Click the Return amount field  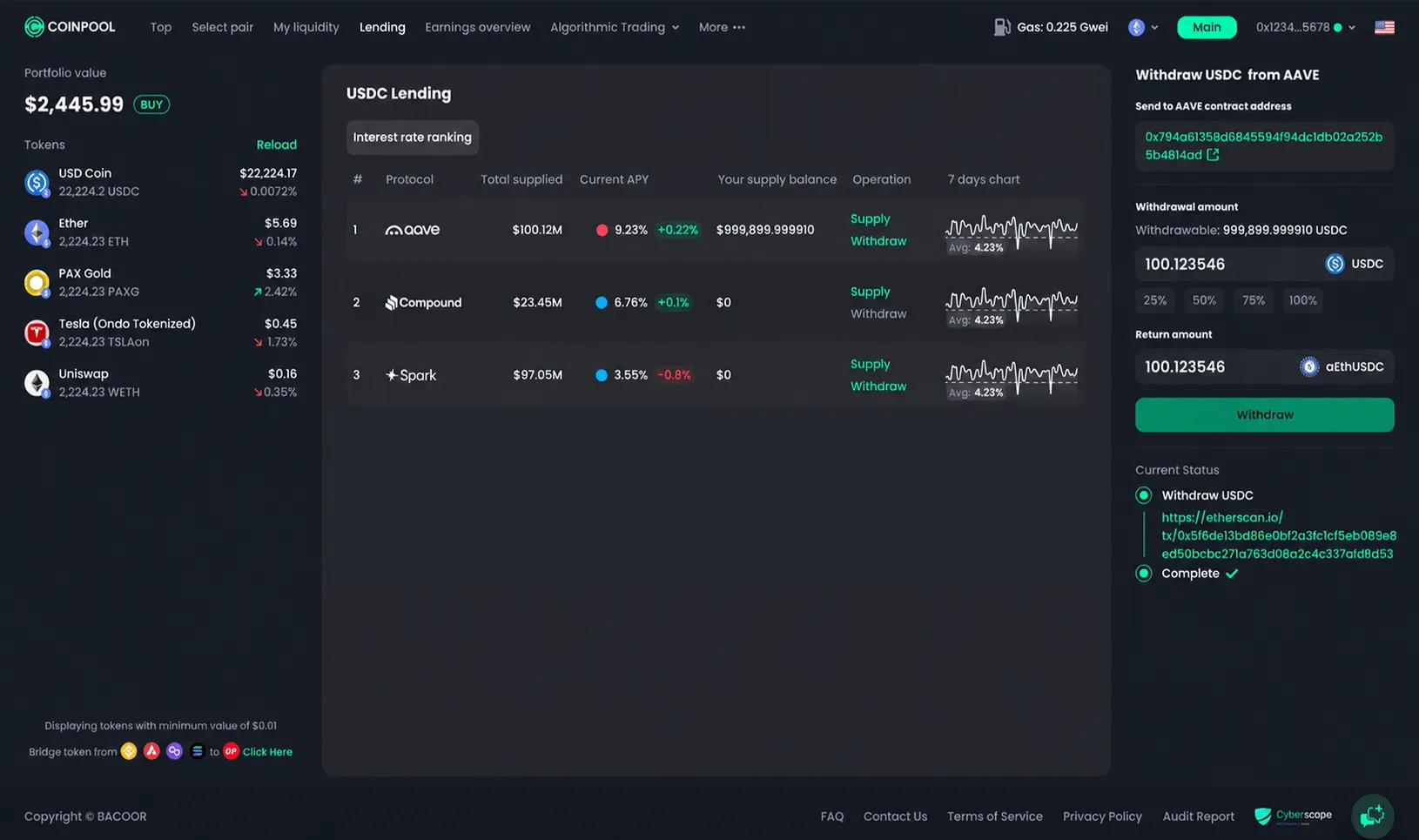coord(1265,366)
